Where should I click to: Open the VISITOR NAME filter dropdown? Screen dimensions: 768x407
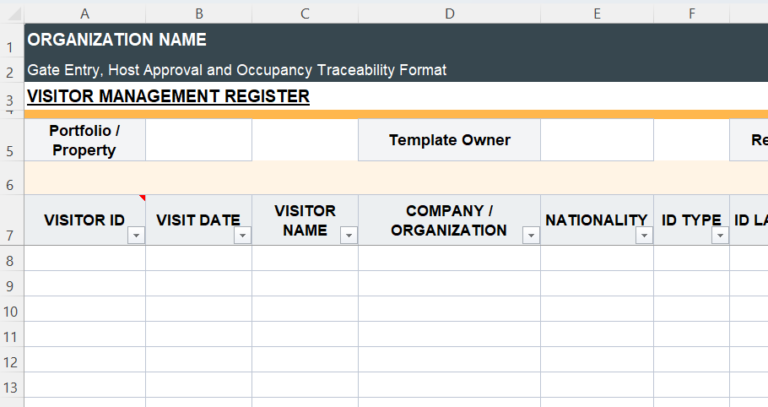(349, 236)
